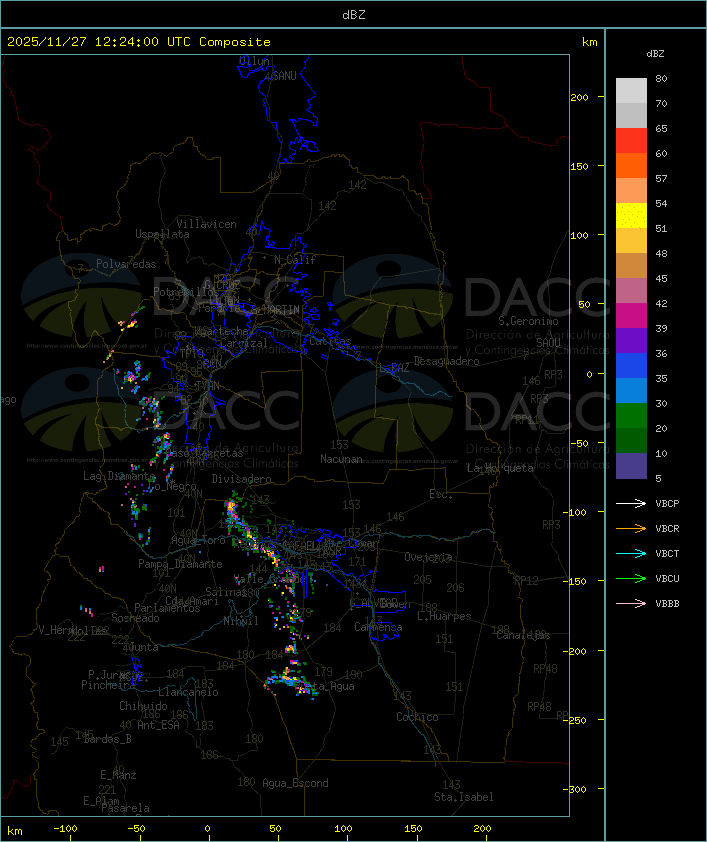Pick the mauve 42-45 dBZ swatch
Viewport: 707px width, 842px height.
[x=631, y=291]
